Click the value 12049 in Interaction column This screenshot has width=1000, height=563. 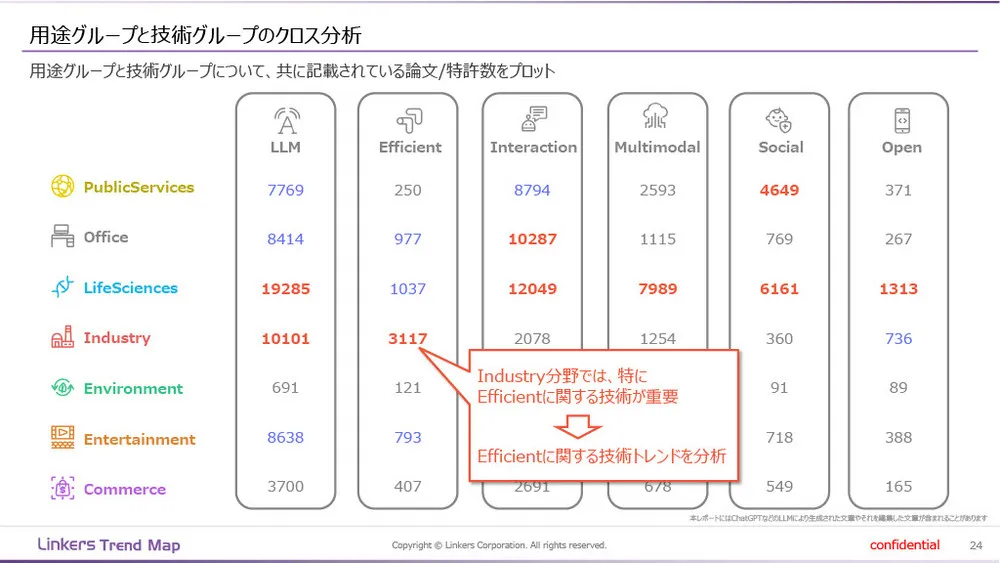point(533,289)
